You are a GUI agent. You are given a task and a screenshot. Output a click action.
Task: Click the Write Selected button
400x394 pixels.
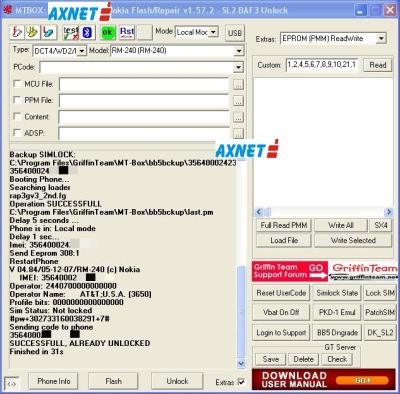point(353,240)
